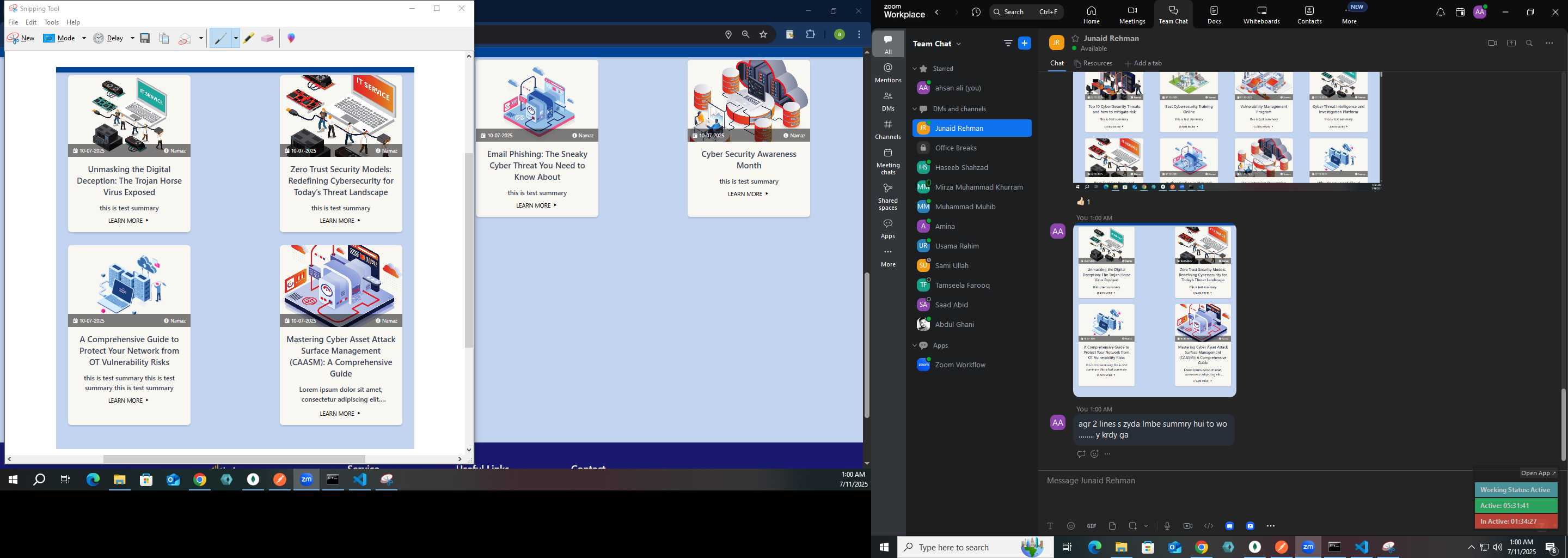
Task: Collapse the Starred section in Zoom
Action: click(x=914, y=69)
